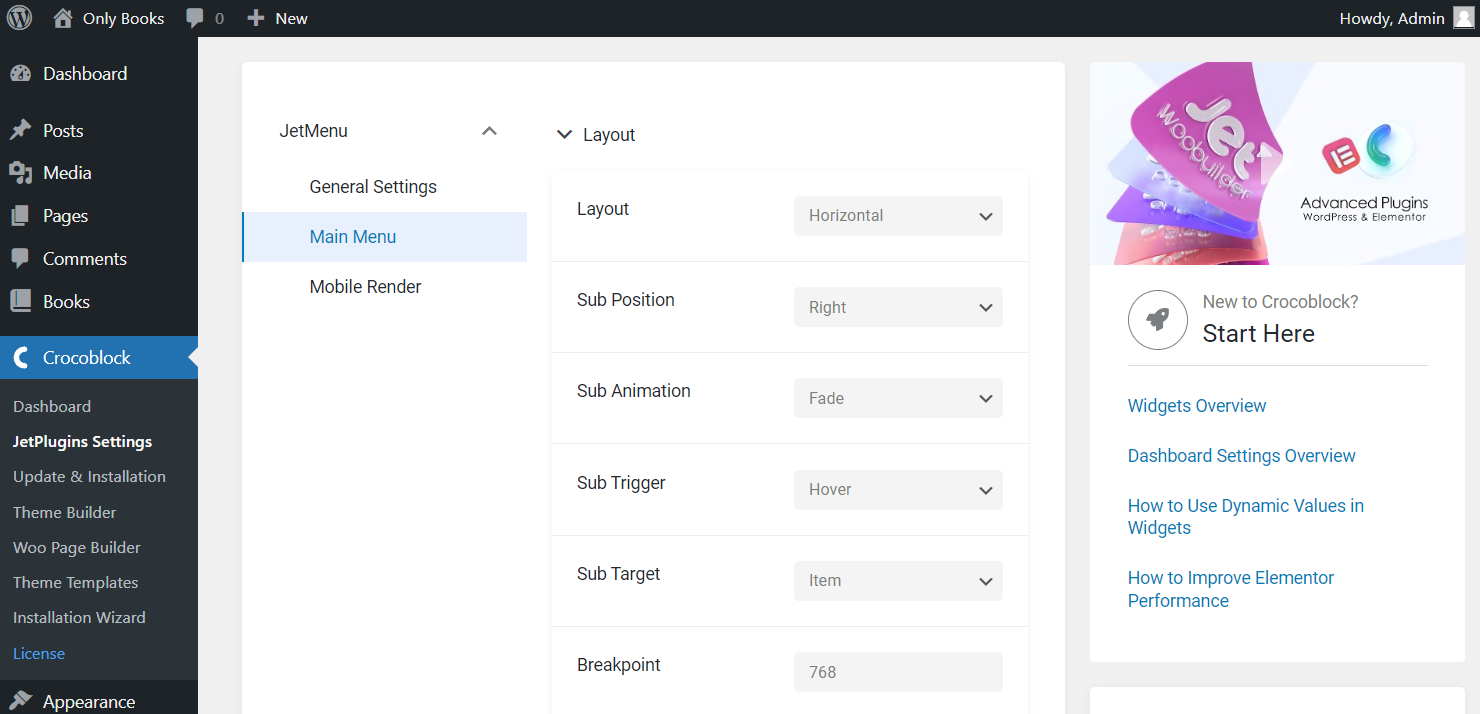Image resolution: width=1480 pixels, height=714 pixels.
Task: Click the Dashboard gauge icon in sidebar
Action: point(20,74)
